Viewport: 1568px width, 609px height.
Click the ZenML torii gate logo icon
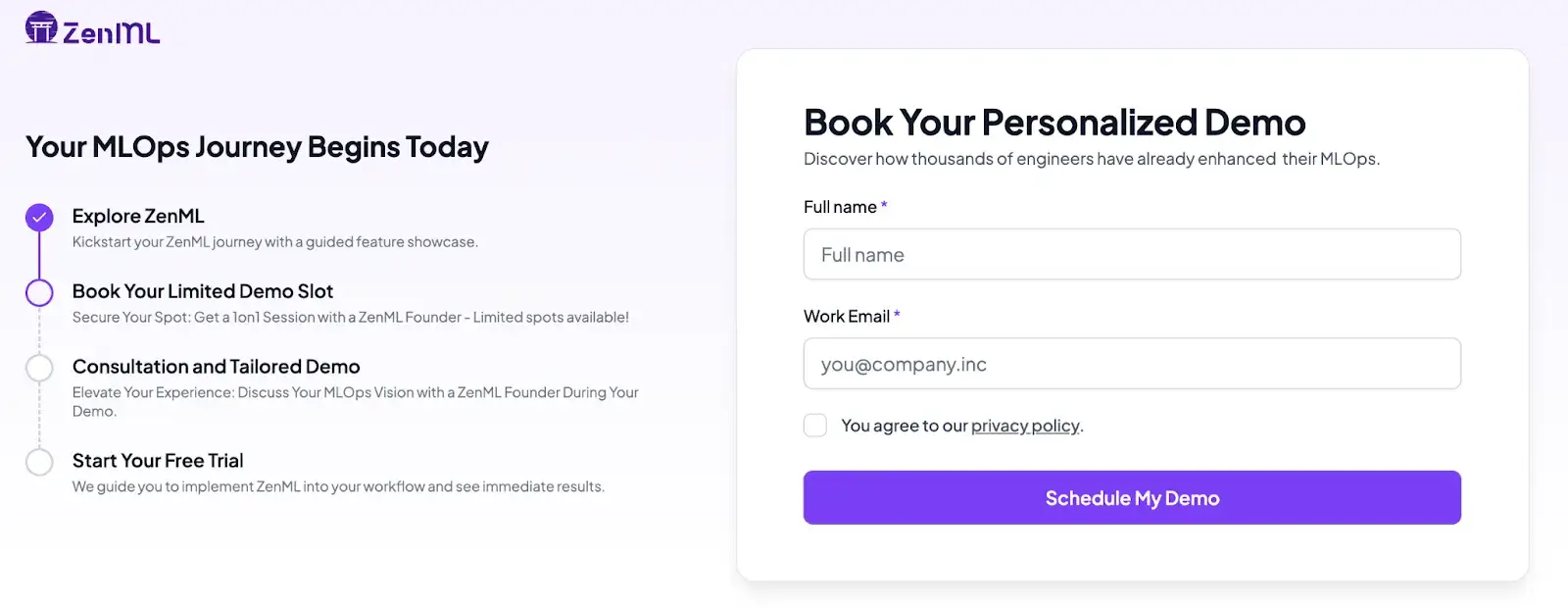pyautogui.click(x=41, y=27)
